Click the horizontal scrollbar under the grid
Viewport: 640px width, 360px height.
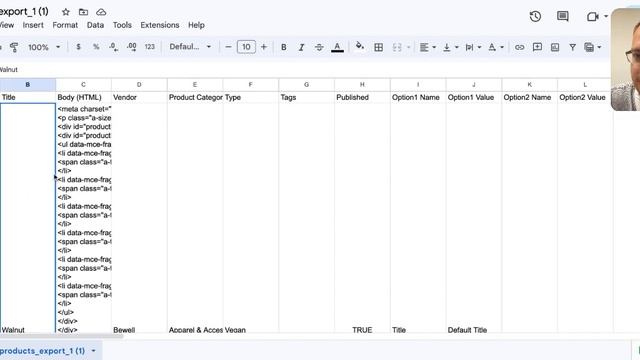tap(61, 336)
